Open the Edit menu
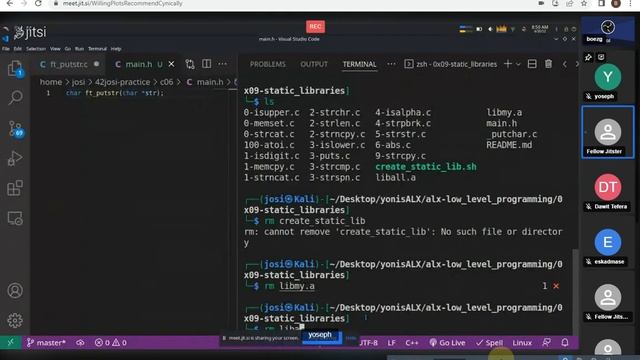This screenshot has width=640, height=360. point(18,49)
